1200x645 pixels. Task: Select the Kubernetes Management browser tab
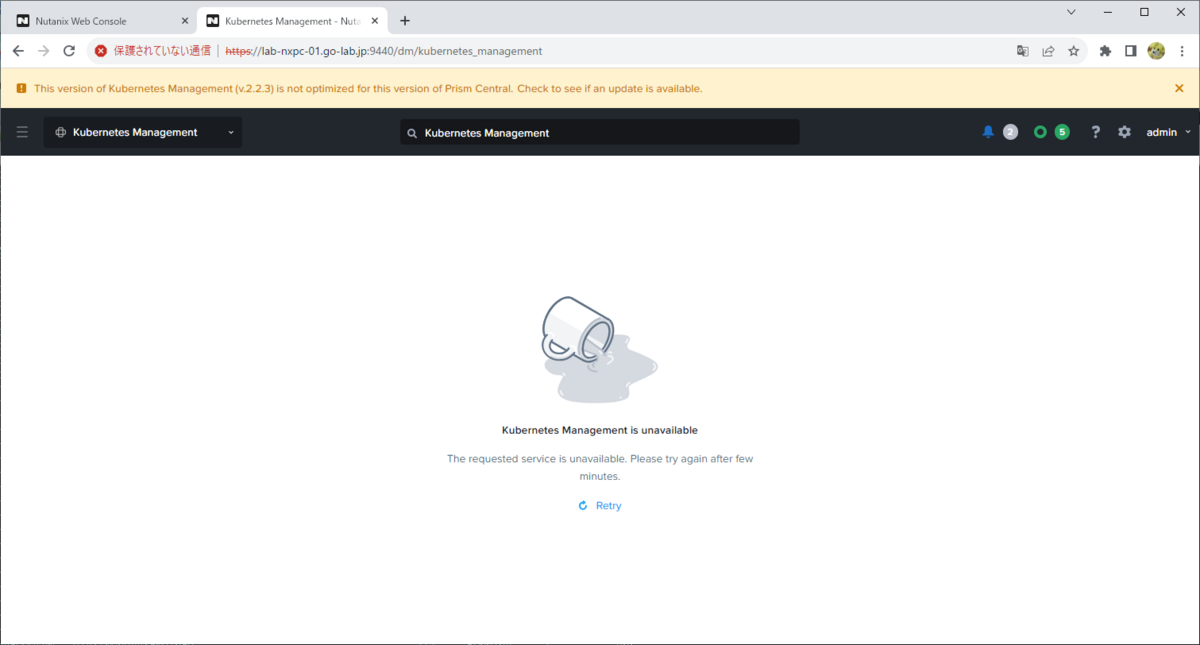pos(290,20)
